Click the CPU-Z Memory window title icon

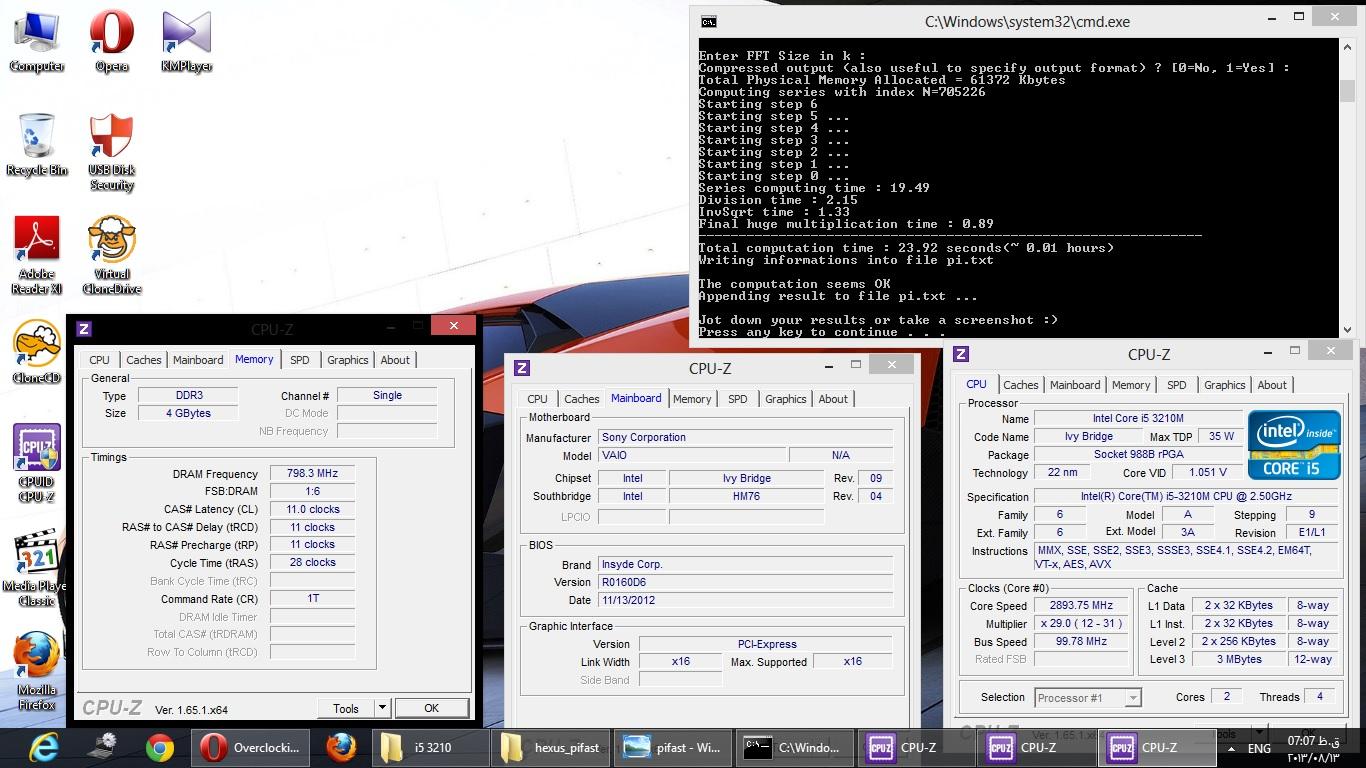point(84,328)
